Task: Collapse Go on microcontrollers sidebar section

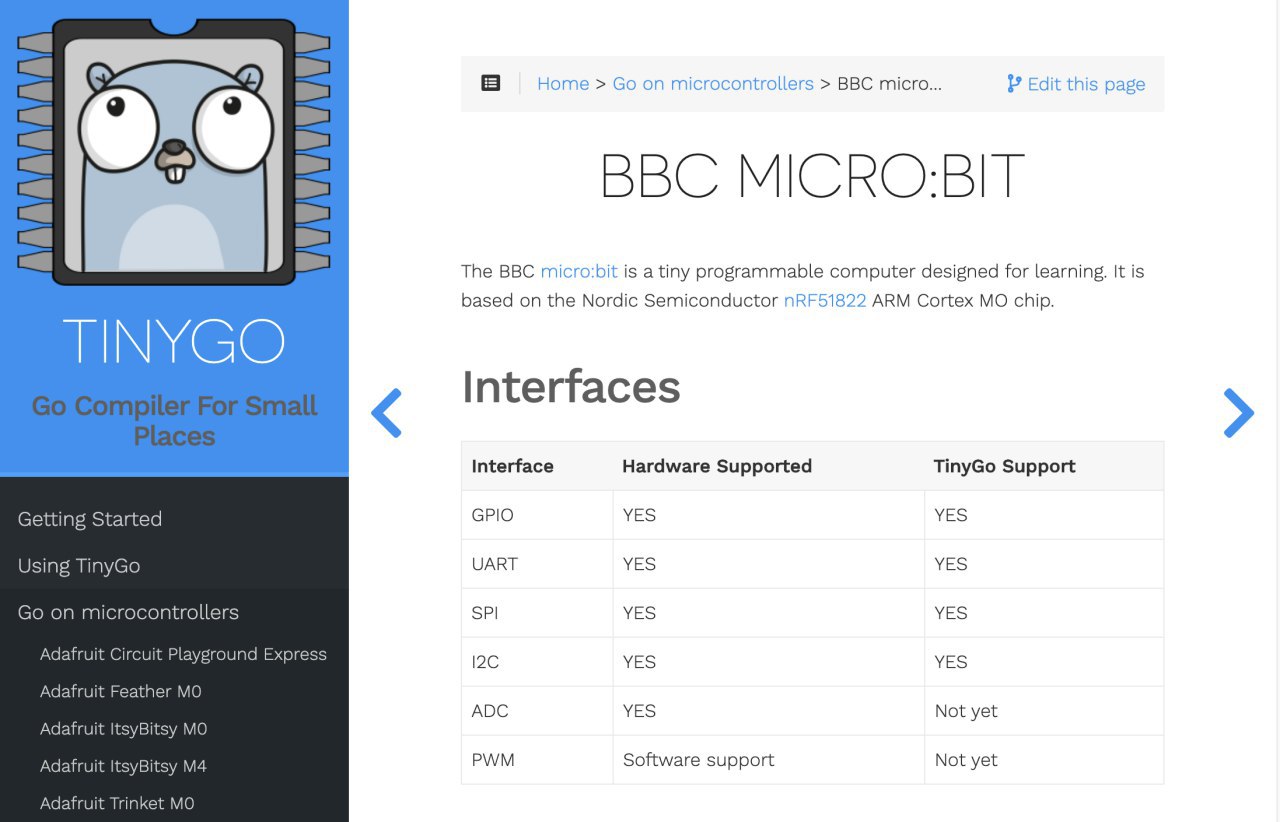Action: pyautogui.click(x=128, y=612)
